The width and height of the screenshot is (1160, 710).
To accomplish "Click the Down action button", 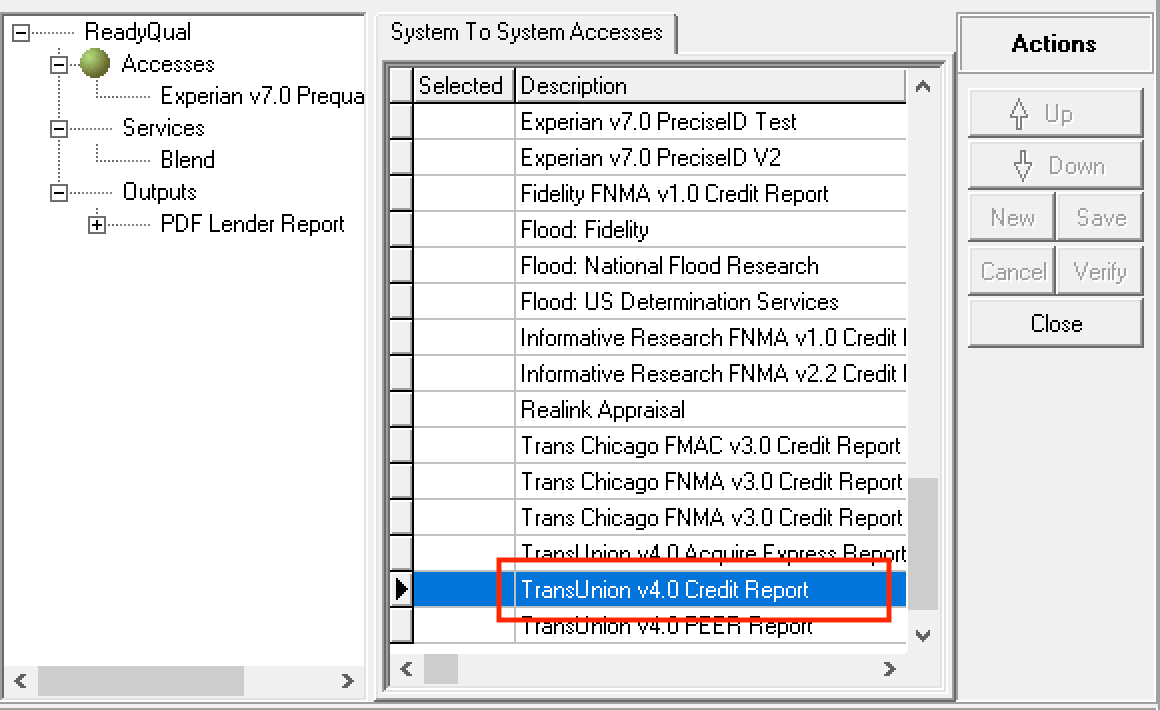I will point(1056,166).
